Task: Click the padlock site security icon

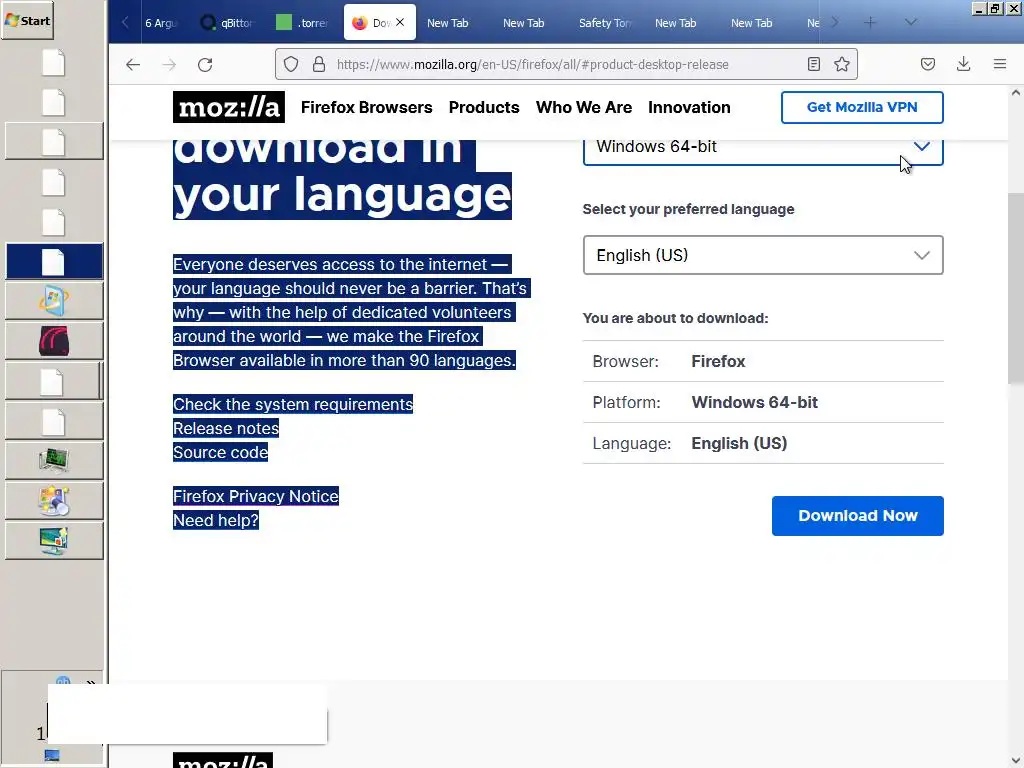Action: [x=319, y=64]
